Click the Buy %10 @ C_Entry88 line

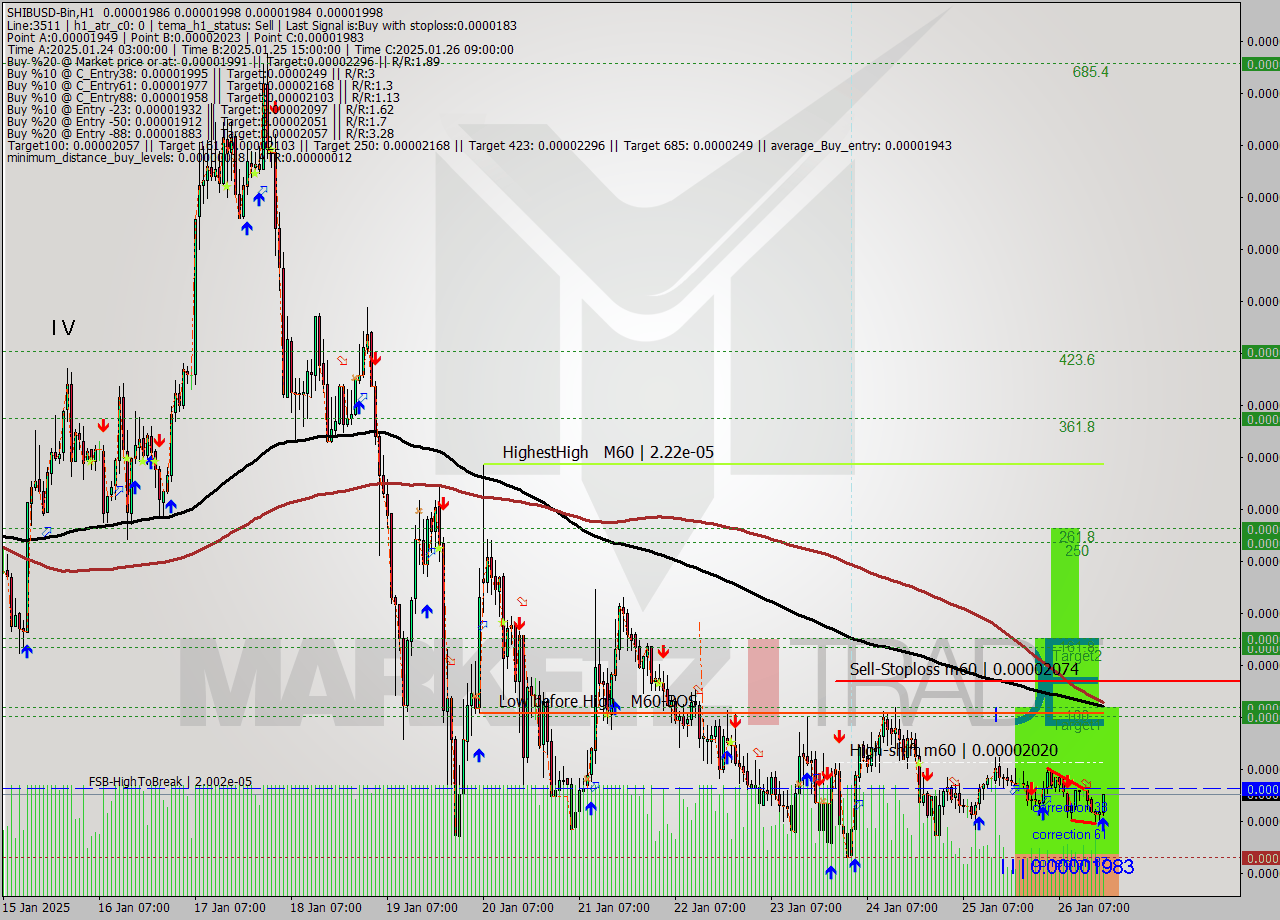point(203,97)
